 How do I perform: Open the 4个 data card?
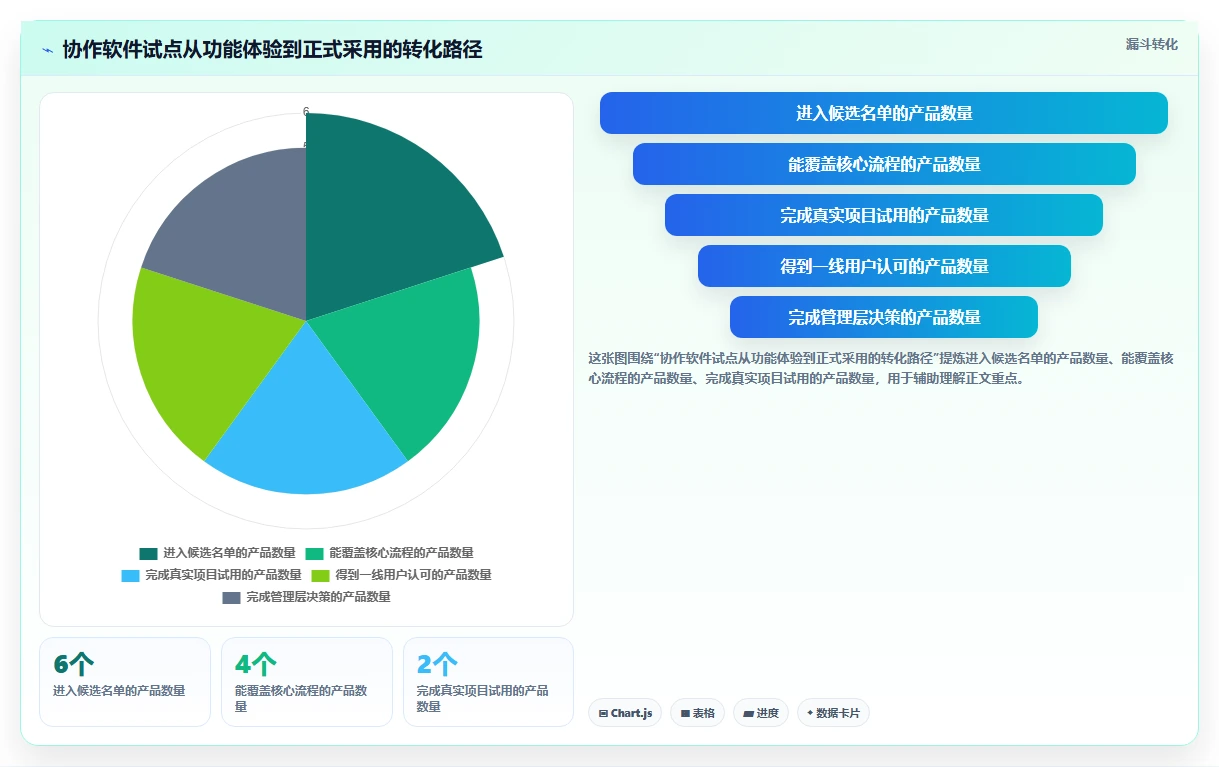307,682
